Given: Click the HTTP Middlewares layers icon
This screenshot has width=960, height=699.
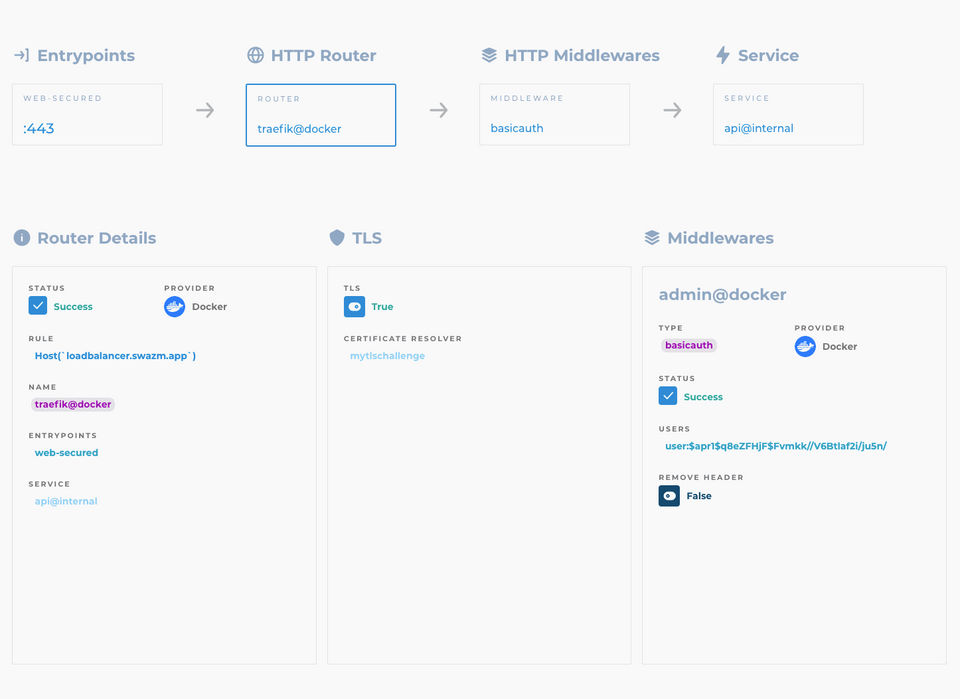Looking at the screenshot, I should point(489,55).
